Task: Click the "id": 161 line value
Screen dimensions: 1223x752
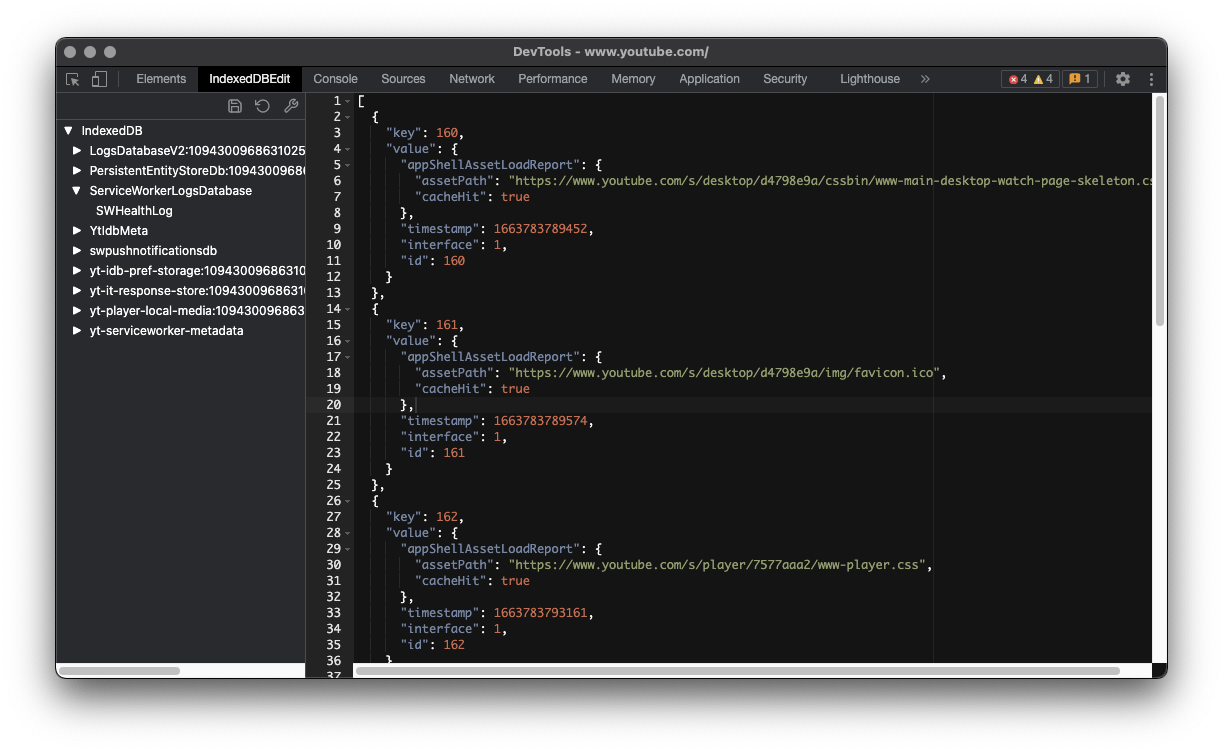Action: 454,453
